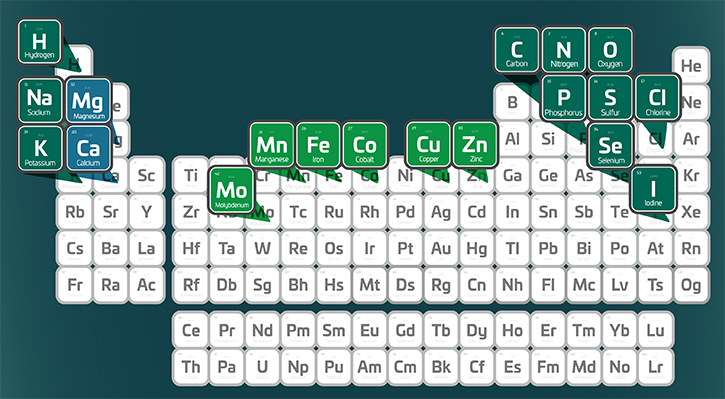Click the Oxygen highlighted tile
The height and width of the screenshot is (399, 725).
610,50
